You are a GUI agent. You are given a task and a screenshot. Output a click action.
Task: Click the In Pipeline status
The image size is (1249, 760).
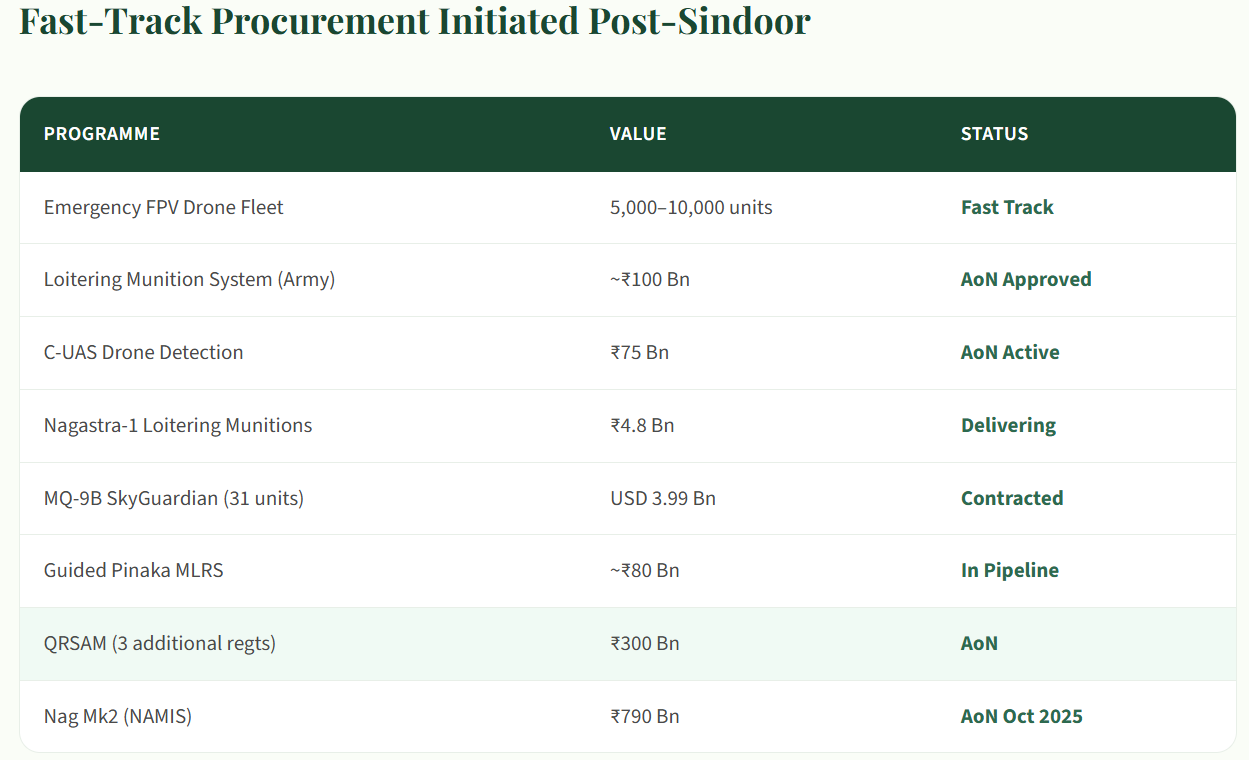coord(1010,570)
